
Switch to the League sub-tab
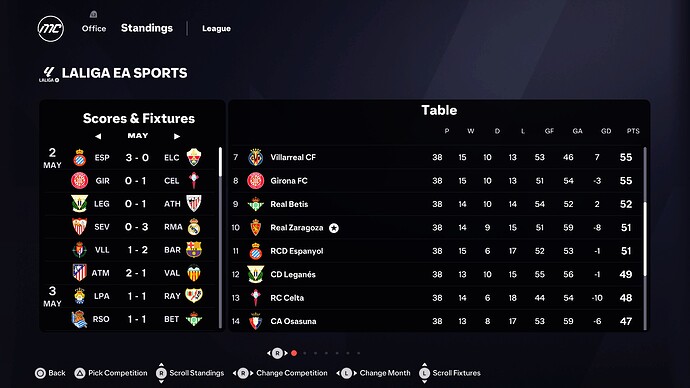[x=217, y=29]
